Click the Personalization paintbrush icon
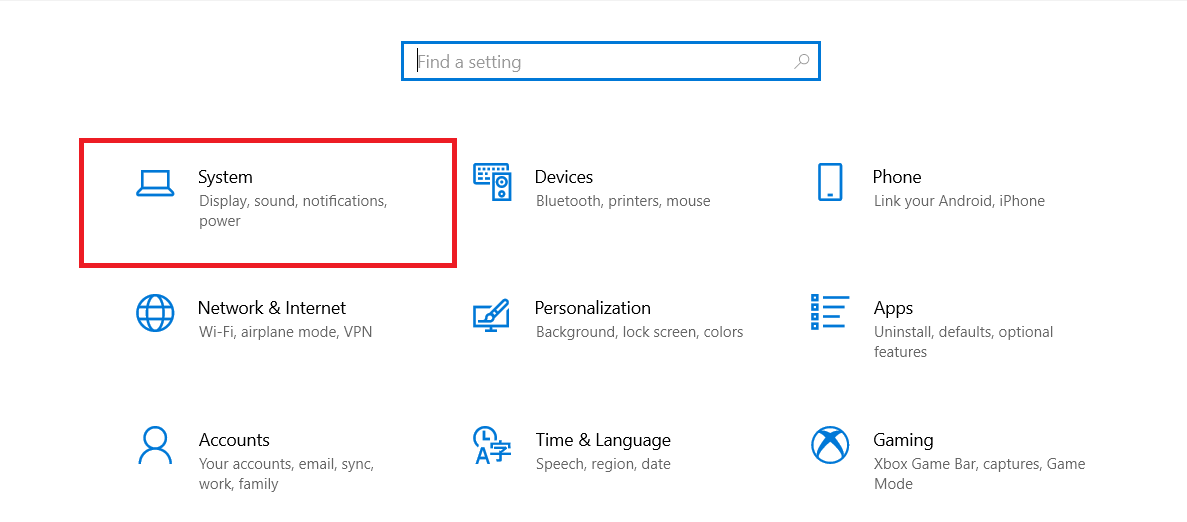This screenshot has width=1187, height=522. pyautogui.click(x=492, y=314)
